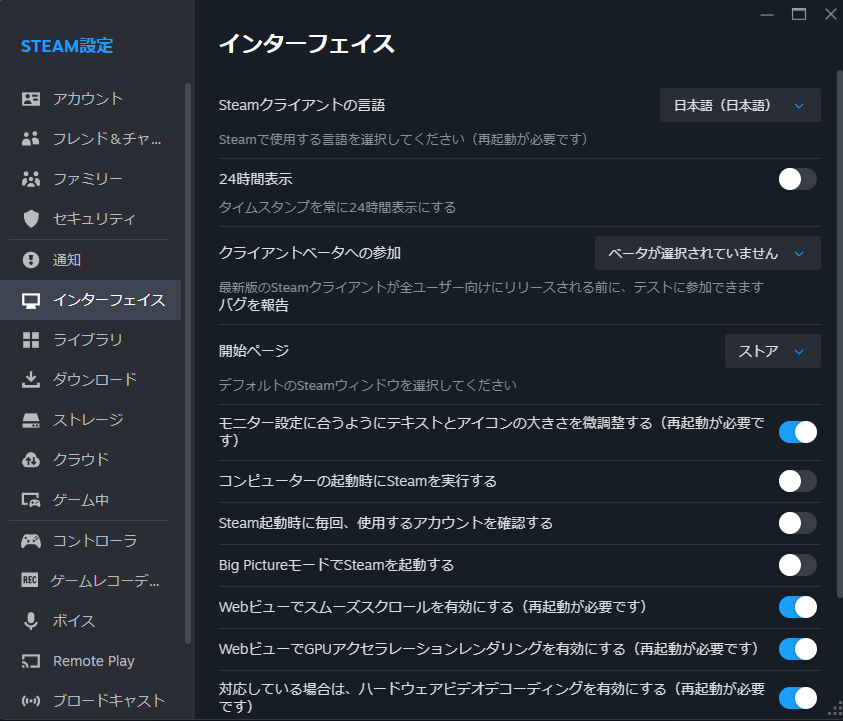
Task: Click the ブロードキャスト sidebar label
Action: coord(109,701)
